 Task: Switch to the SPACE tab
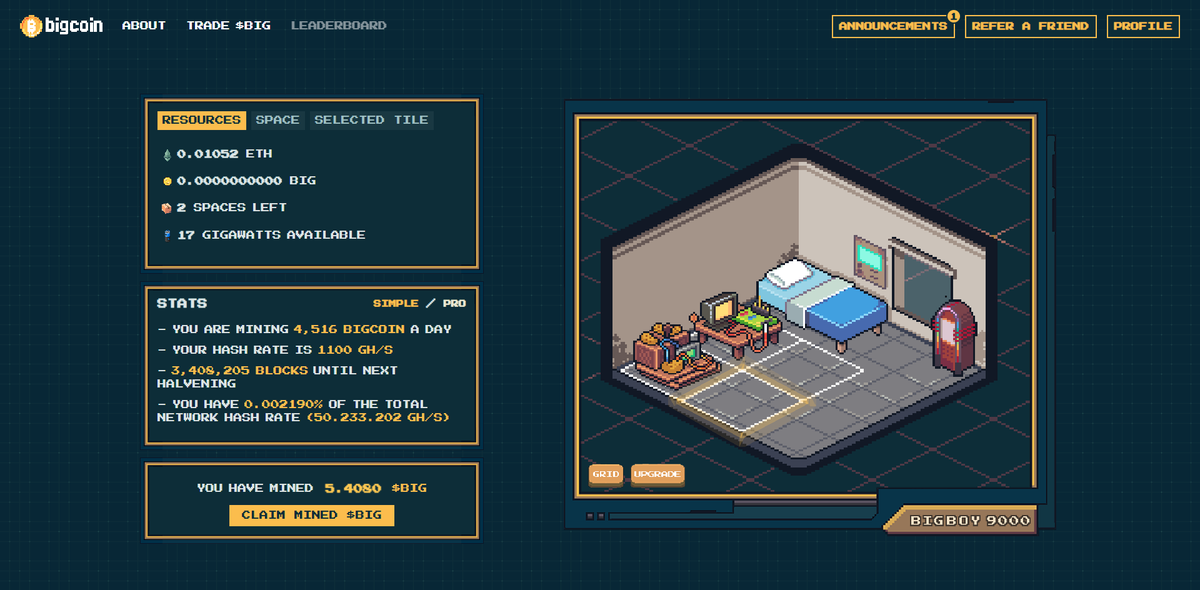coord(277,120)
